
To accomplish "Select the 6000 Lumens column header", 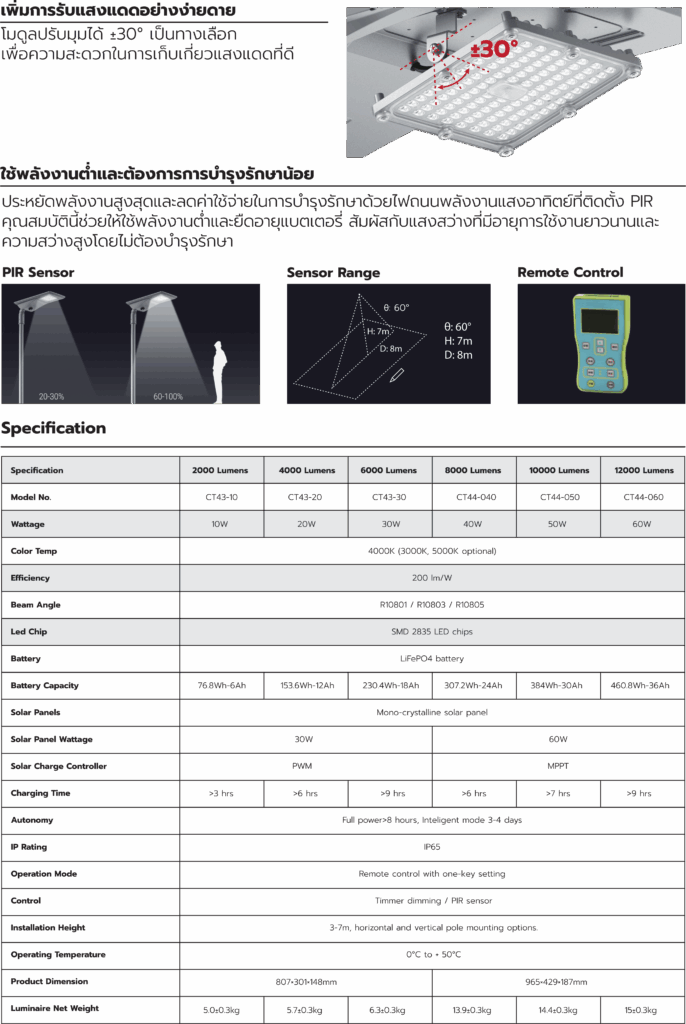I will 390,470.
